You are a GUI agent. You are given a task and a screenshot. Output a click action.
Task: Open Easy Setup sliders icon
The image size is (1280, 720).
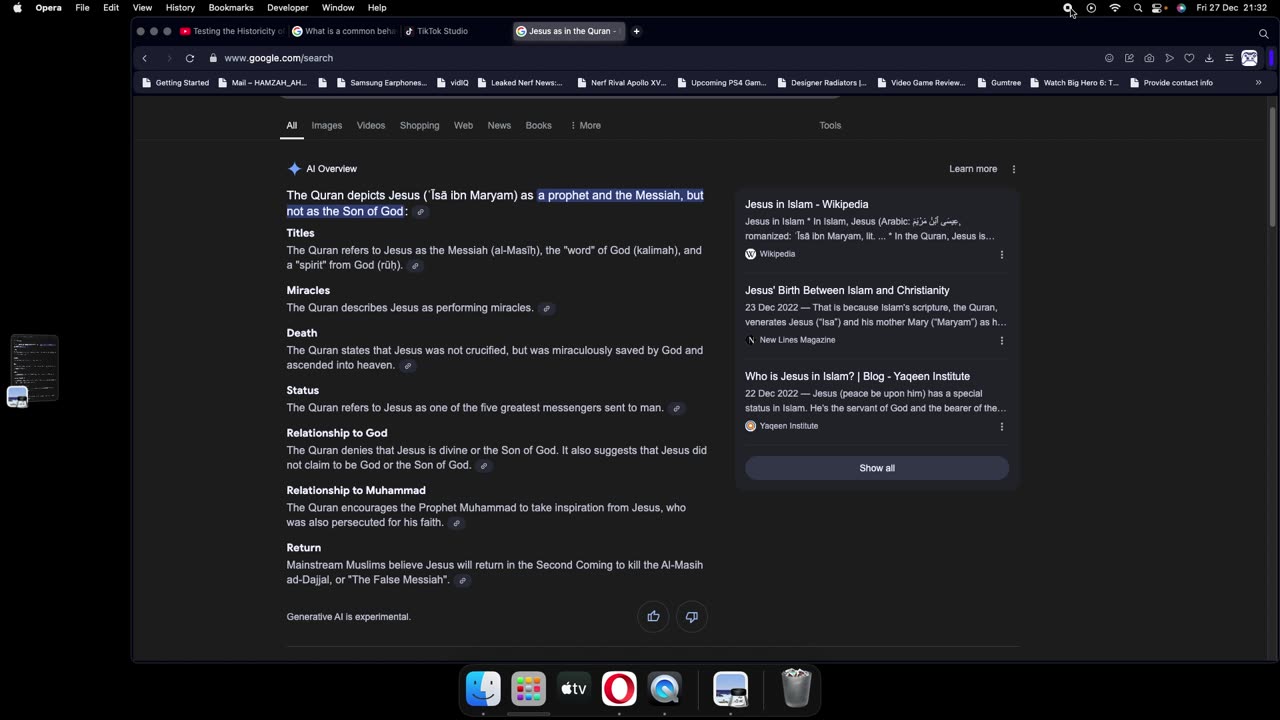pos(1229,58)
